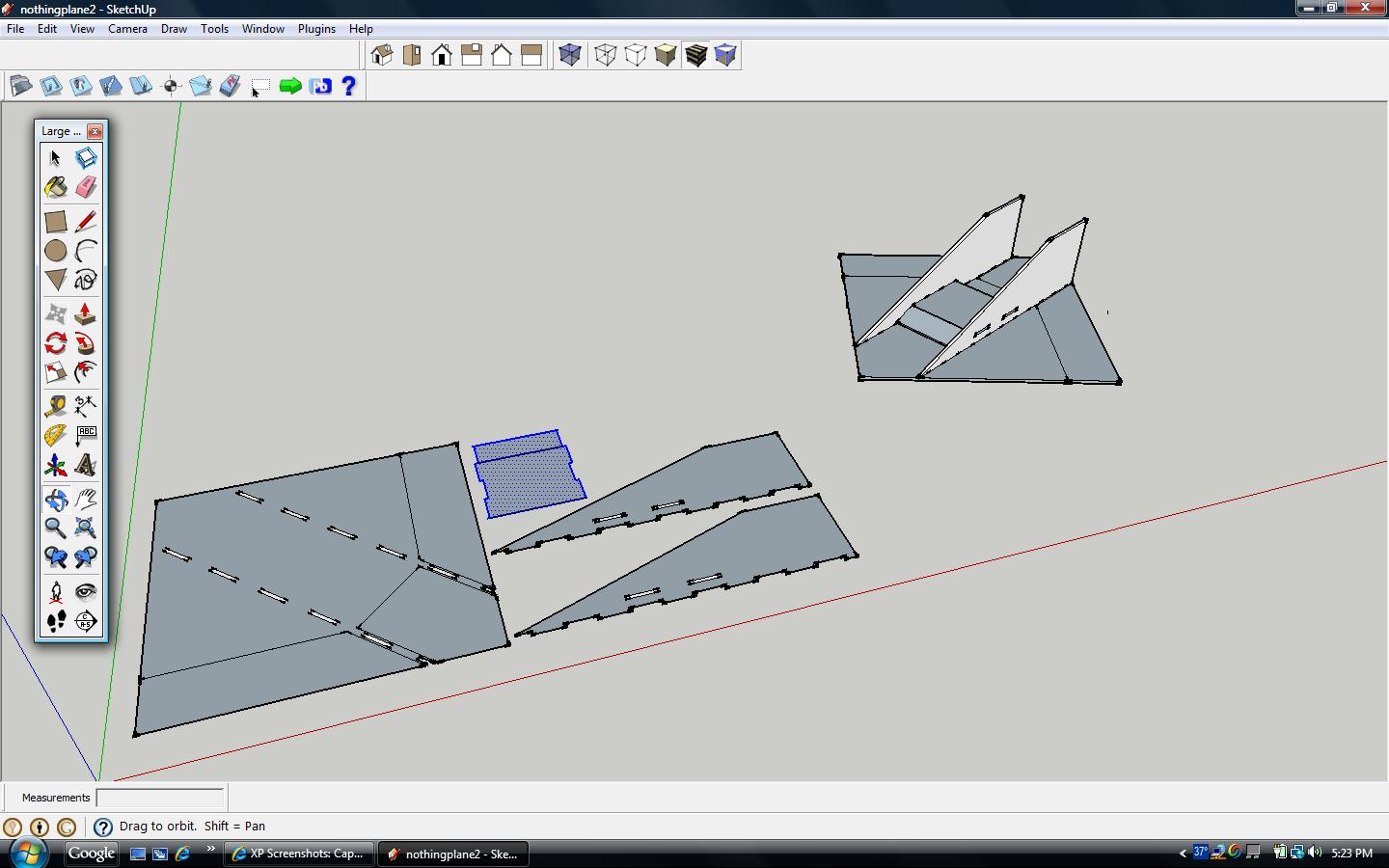Open the Camera menu
This screenshot has height=868, width=1389.
(x=127, y=29)
